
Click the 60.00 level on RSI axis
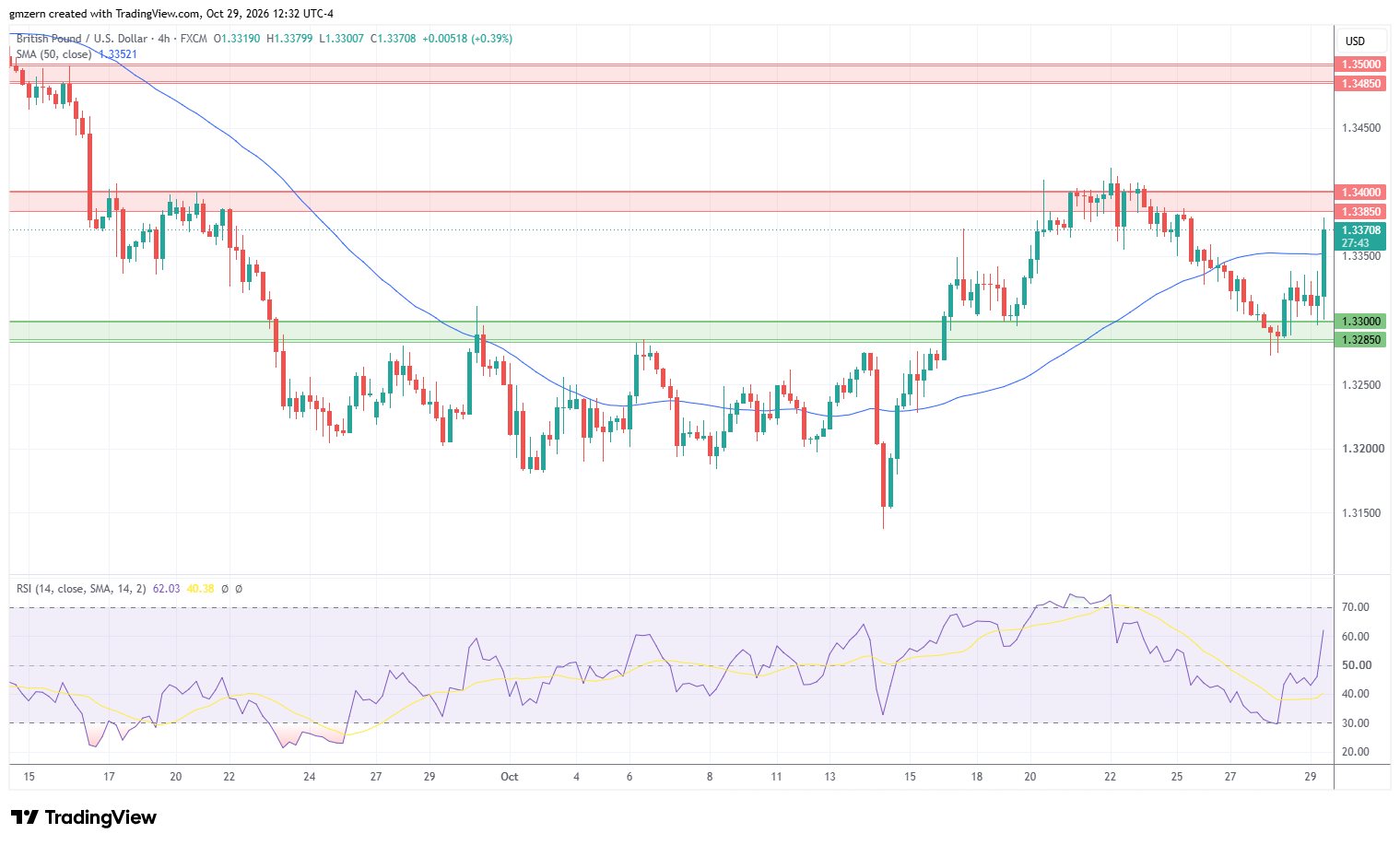pyautogui.click(x=1356, y=637)
